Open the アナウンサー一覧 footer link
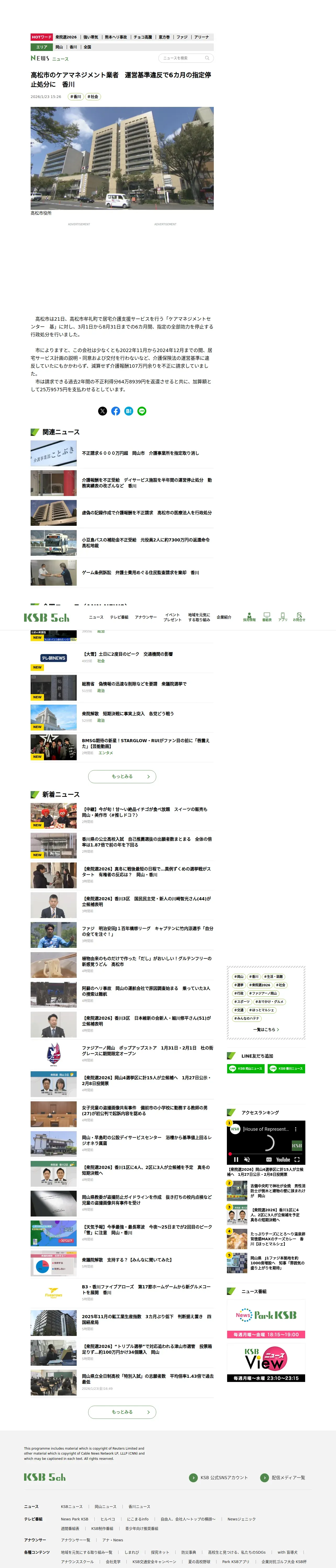Image resolution: width=336 pixels, height=1568 pixels. pyautogui.click(x=76, y=1540)
